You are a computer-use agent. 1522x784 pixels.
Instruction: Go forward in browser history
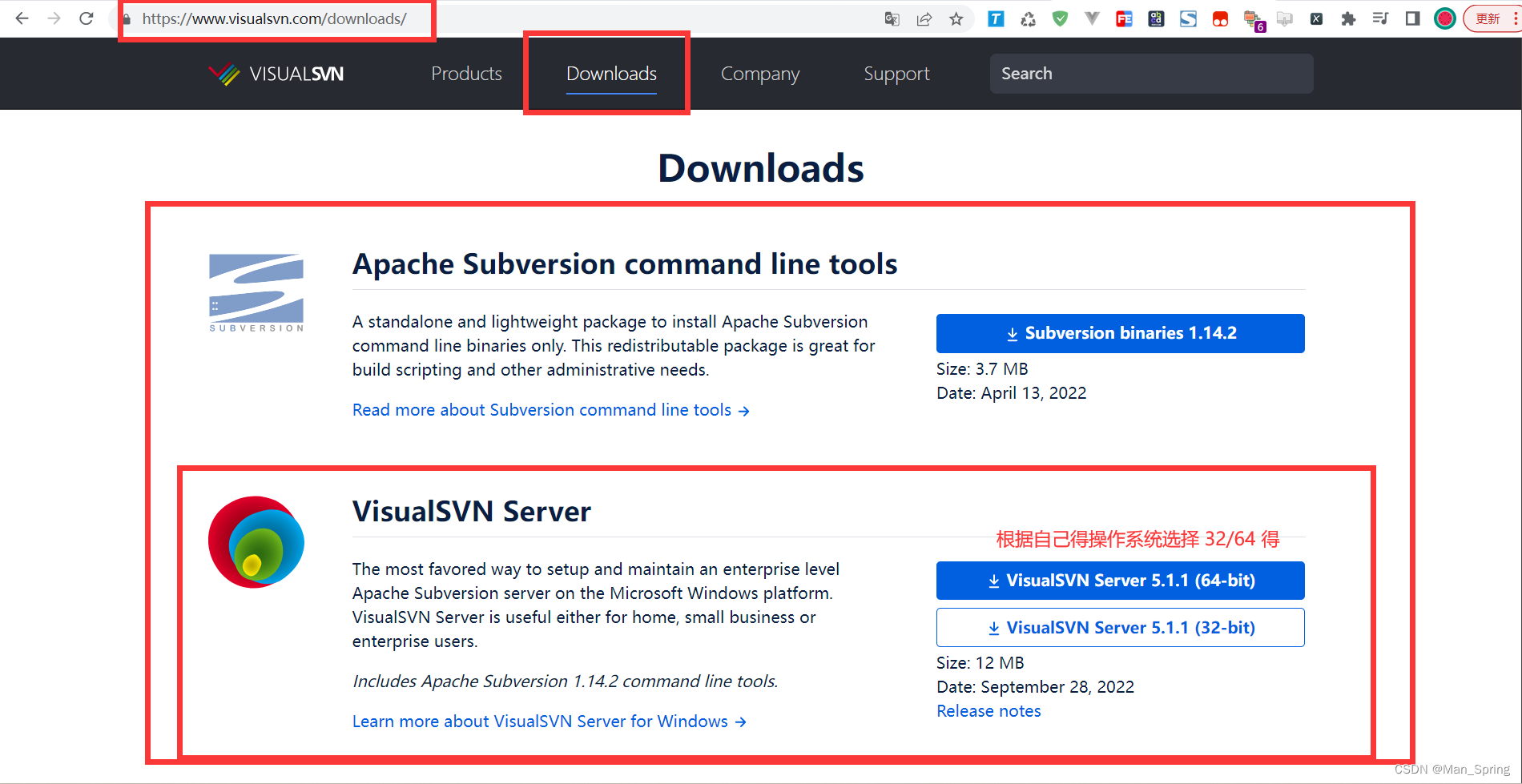point(54,18)
